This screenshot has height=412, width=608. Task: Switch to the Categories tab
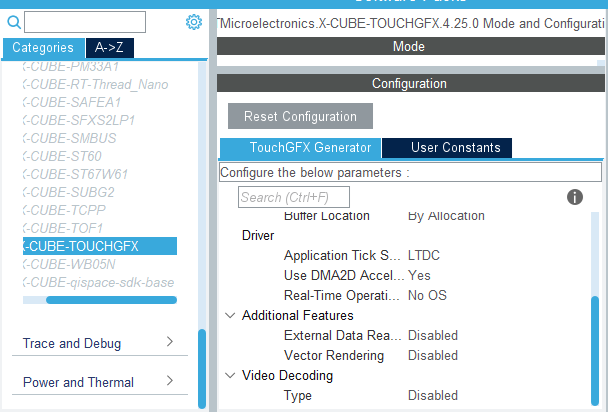[x=43, y=48]
